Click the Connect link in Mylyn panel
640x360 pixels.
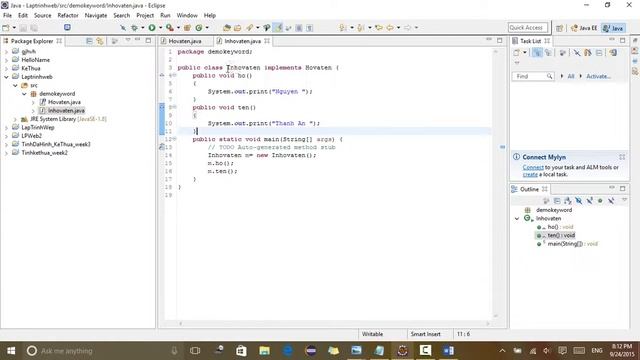click(x=533, y=167)
